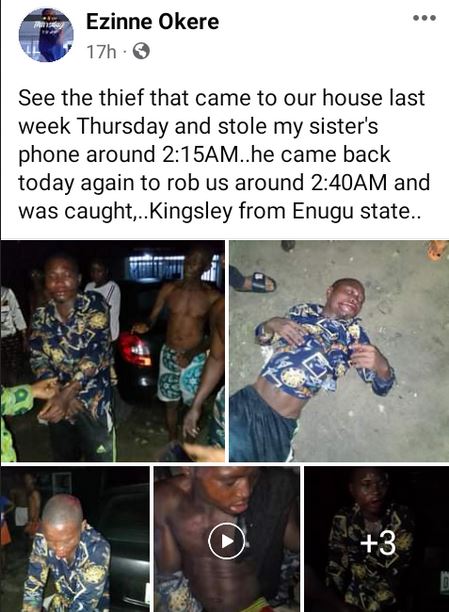Click the Ezinne Okere name link

[152, 21]
